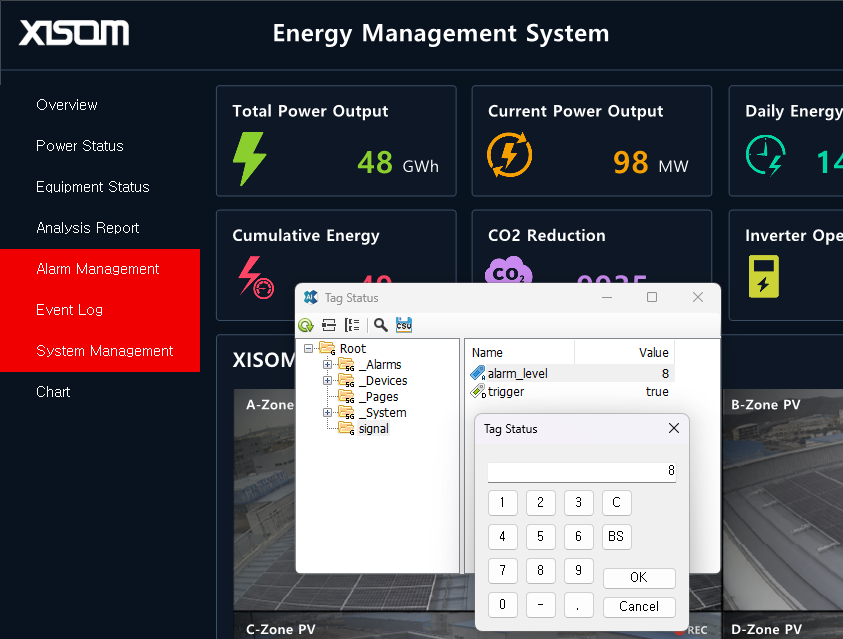Click the orange Current Power Output icon
Screen dimensions: 843x639
509,155
